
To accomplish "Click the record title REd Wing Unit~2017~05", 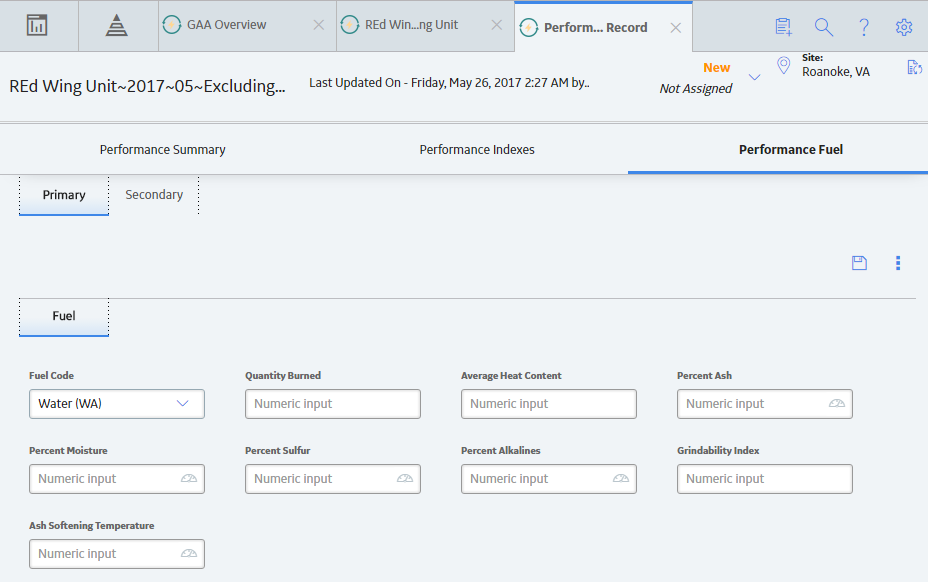I will coord(147,86).
